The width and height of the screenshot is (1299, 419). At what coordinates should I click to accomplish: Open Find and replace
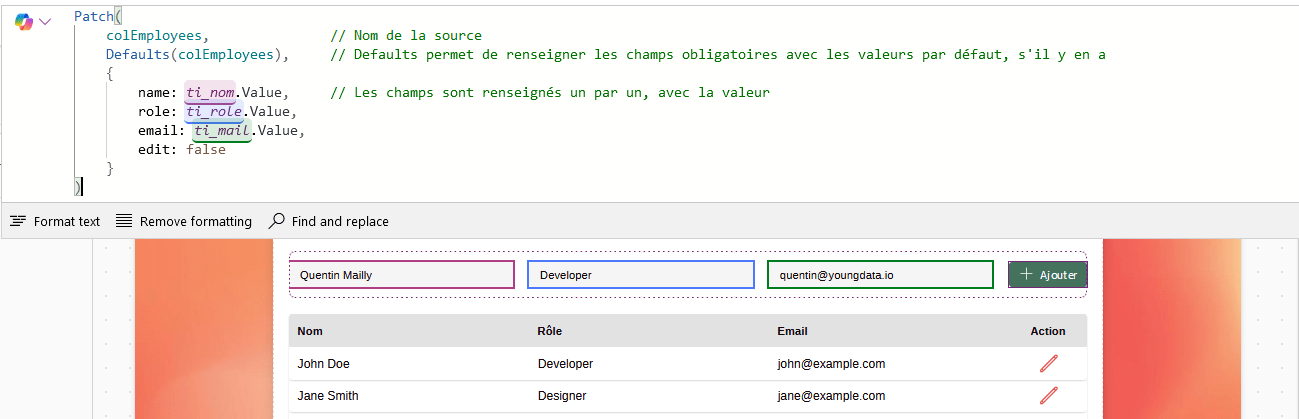pos(329,221)
